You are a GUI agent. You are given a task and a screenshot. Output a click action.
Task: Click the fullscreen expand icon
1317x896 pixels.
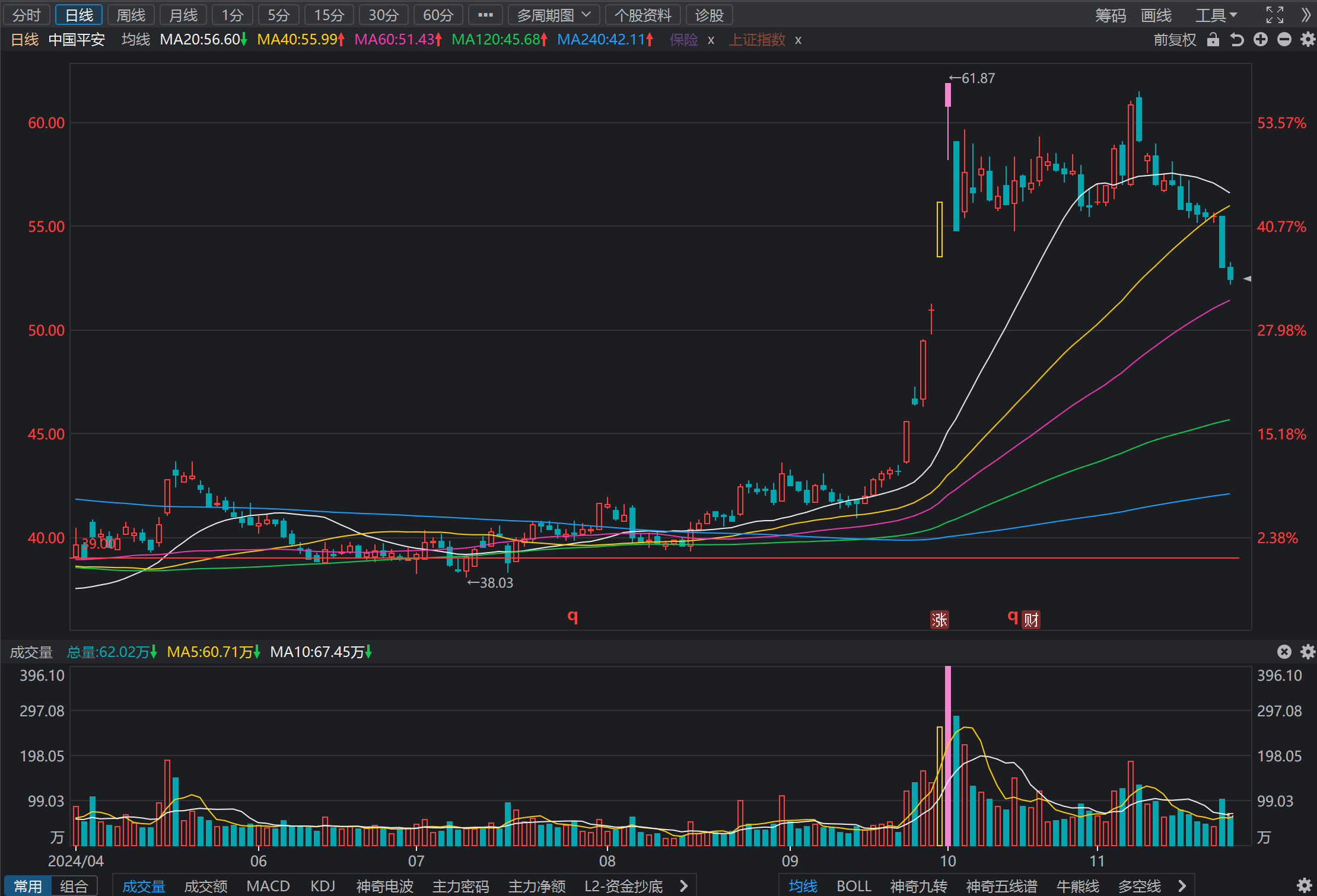[x=1275, y=15]
